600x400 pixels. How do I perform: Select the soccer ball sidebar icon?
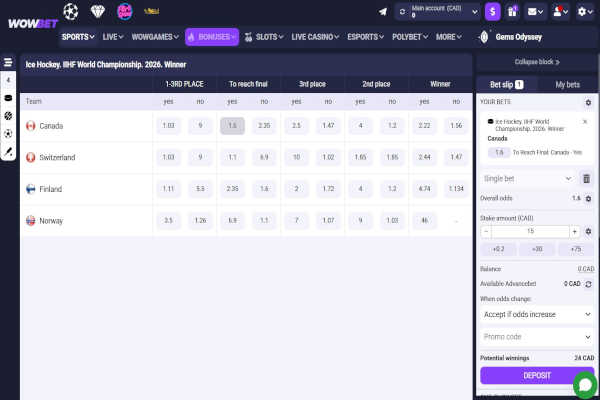point(8,134)
